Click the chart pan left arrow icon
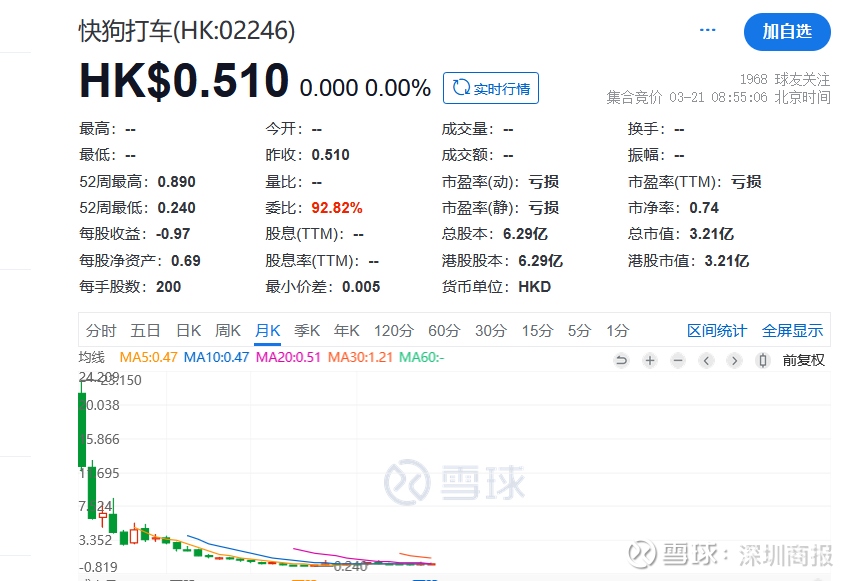Screen dimensions: 858x581 coord(706,361)
